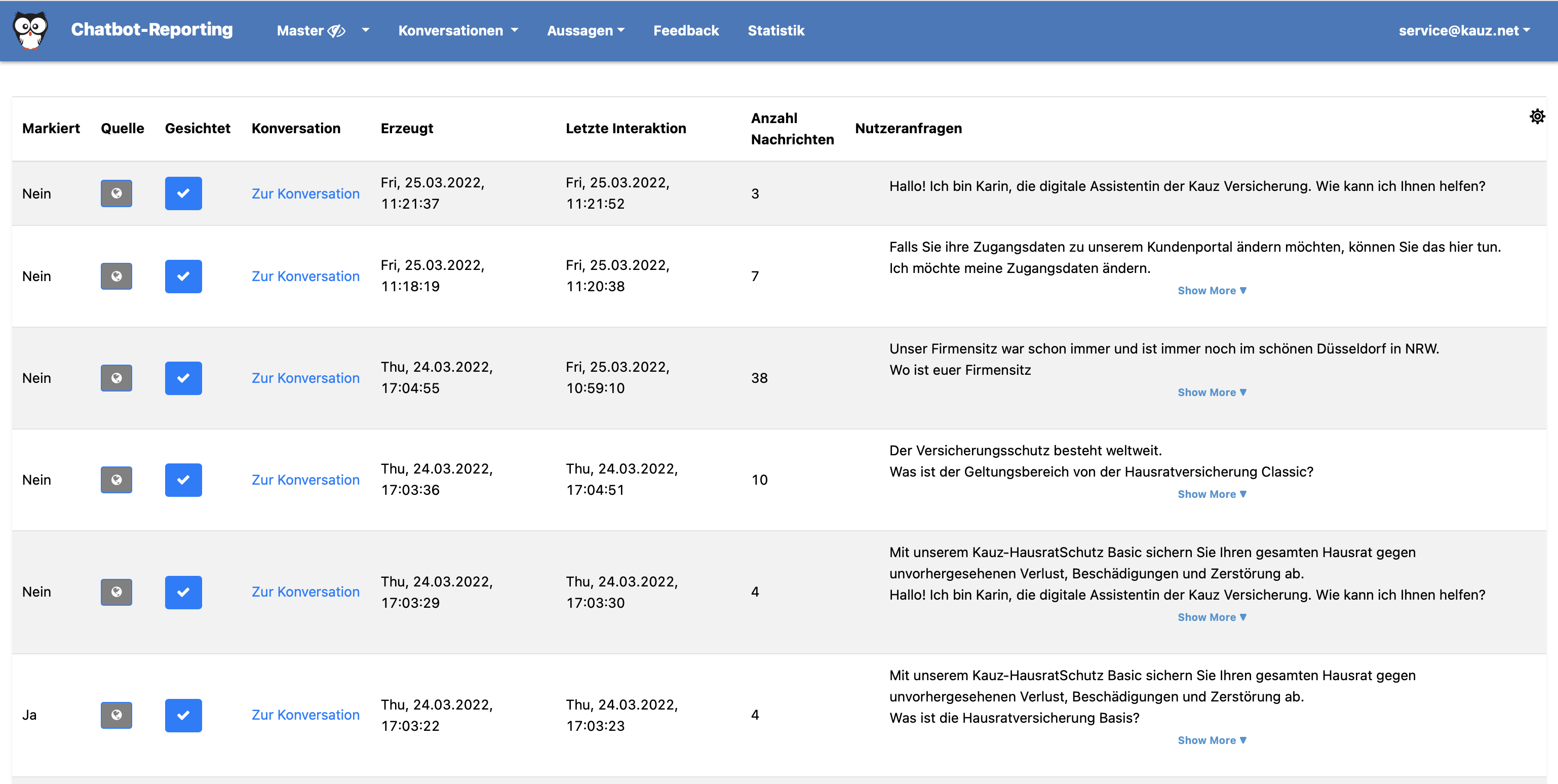Expand Show More for the Geltungsbereich conversation

(1212, 494)
